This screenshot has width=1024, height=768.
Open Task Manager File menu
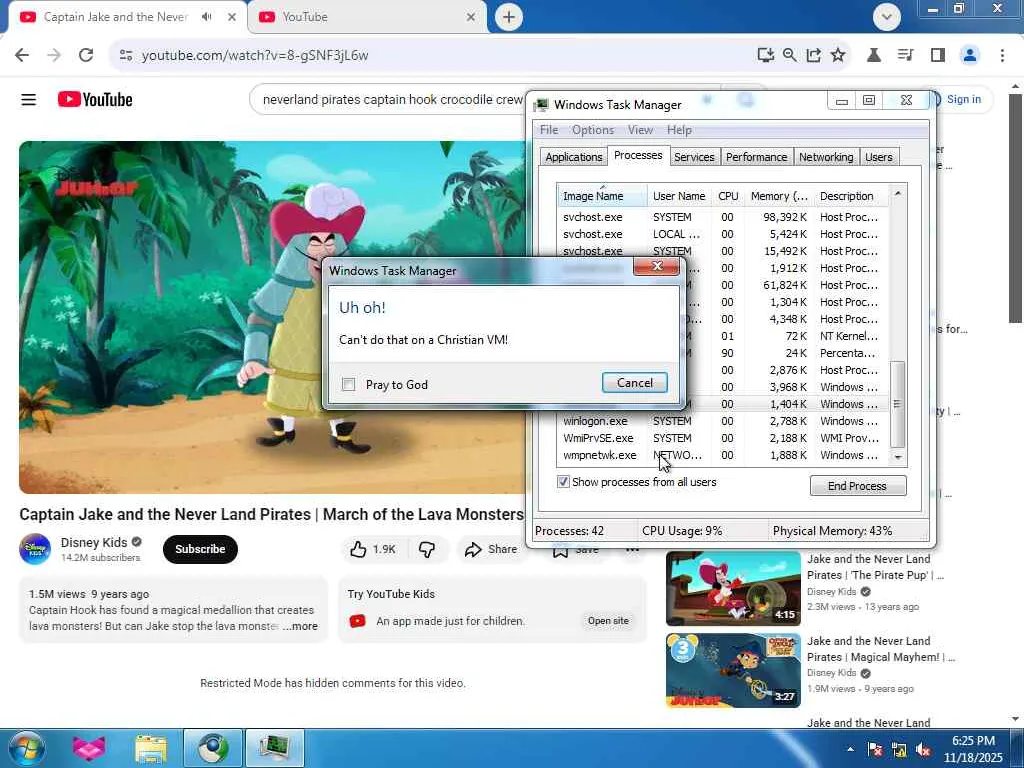(x=549, y=130)
